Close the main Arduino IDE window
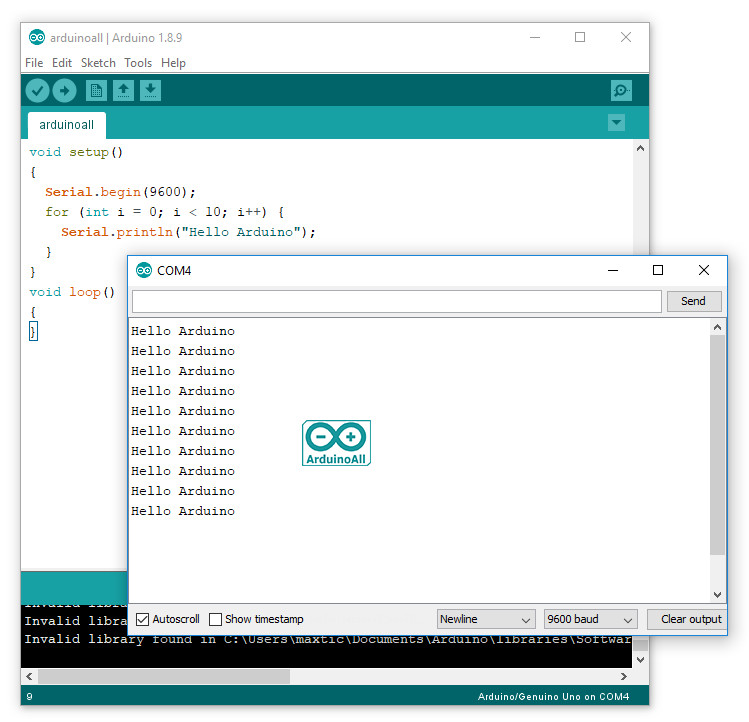749x722 pixels. pos(626,37)
